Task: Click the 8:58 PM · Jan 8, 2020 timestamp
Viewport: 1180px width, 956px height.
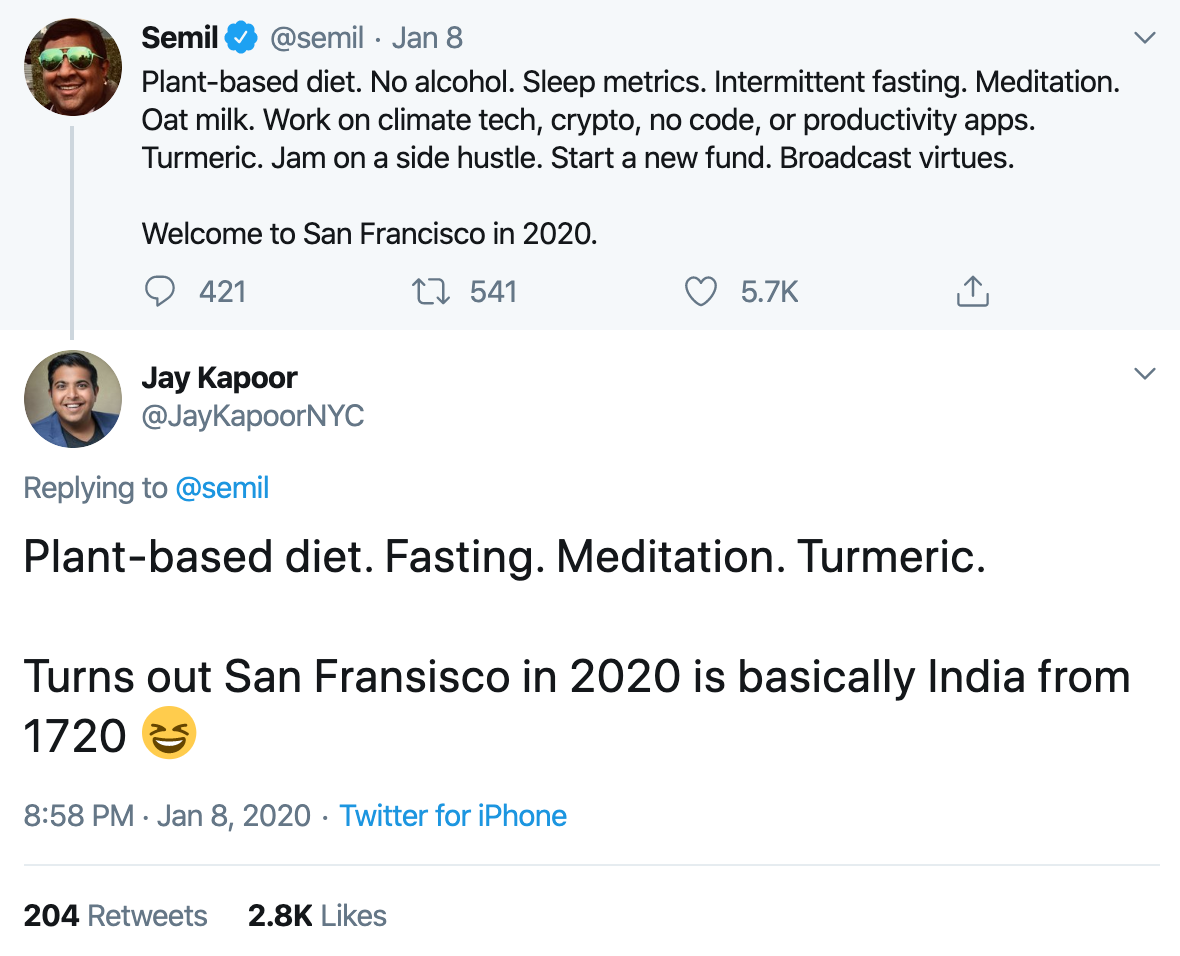Action: pyautogui.click(x=167, y=816)
